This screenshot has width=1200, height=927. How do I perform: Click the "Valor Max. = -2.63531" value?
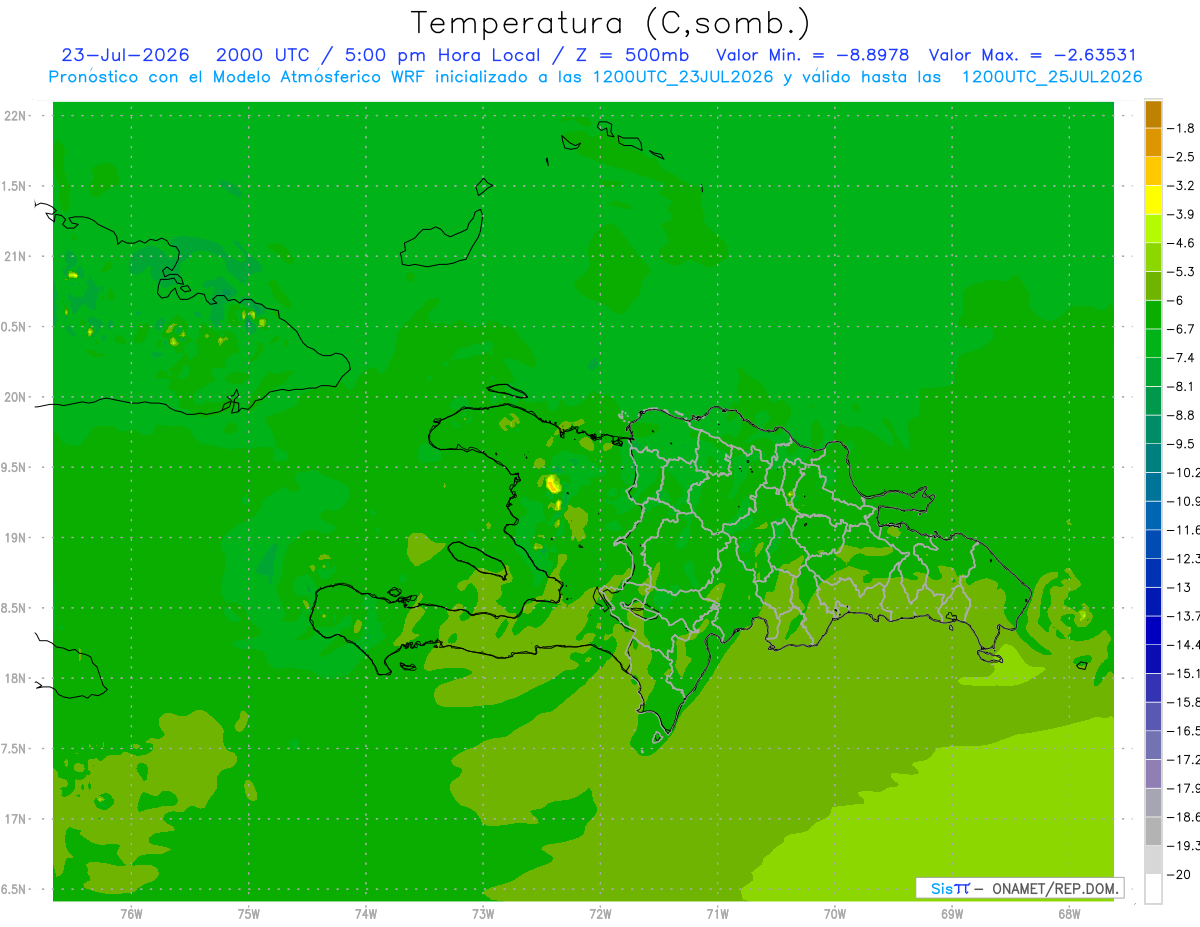tap(1032, 55)
